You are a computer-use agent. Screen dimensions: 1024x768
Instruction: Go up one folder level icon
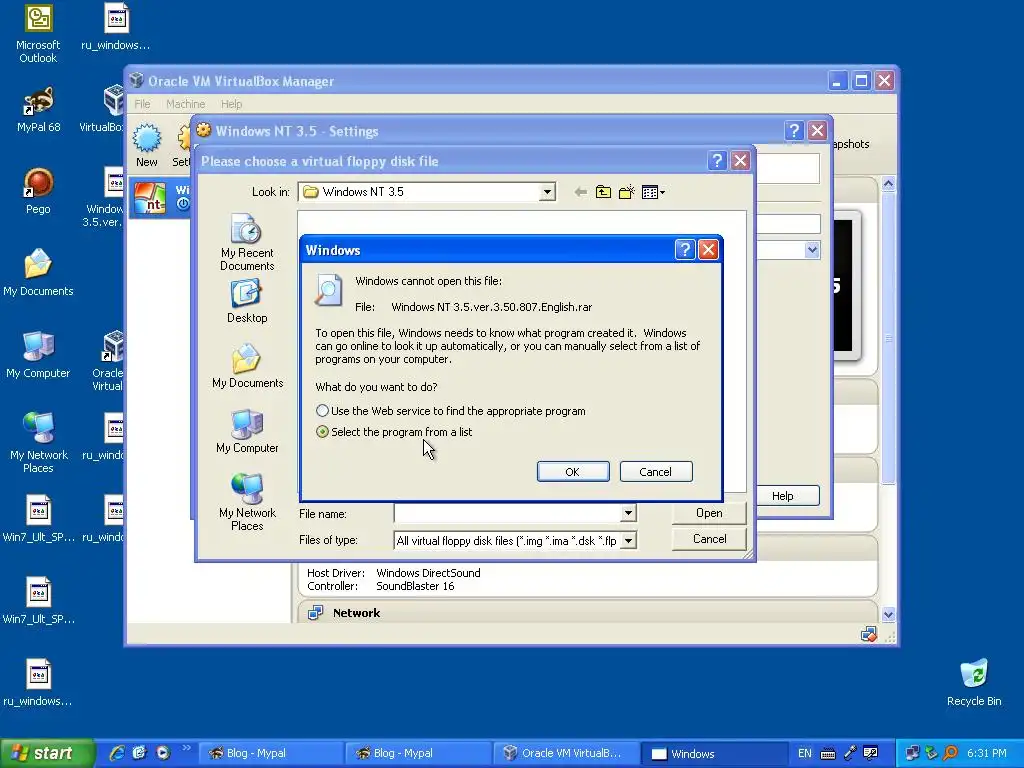(x=603, y=192)
